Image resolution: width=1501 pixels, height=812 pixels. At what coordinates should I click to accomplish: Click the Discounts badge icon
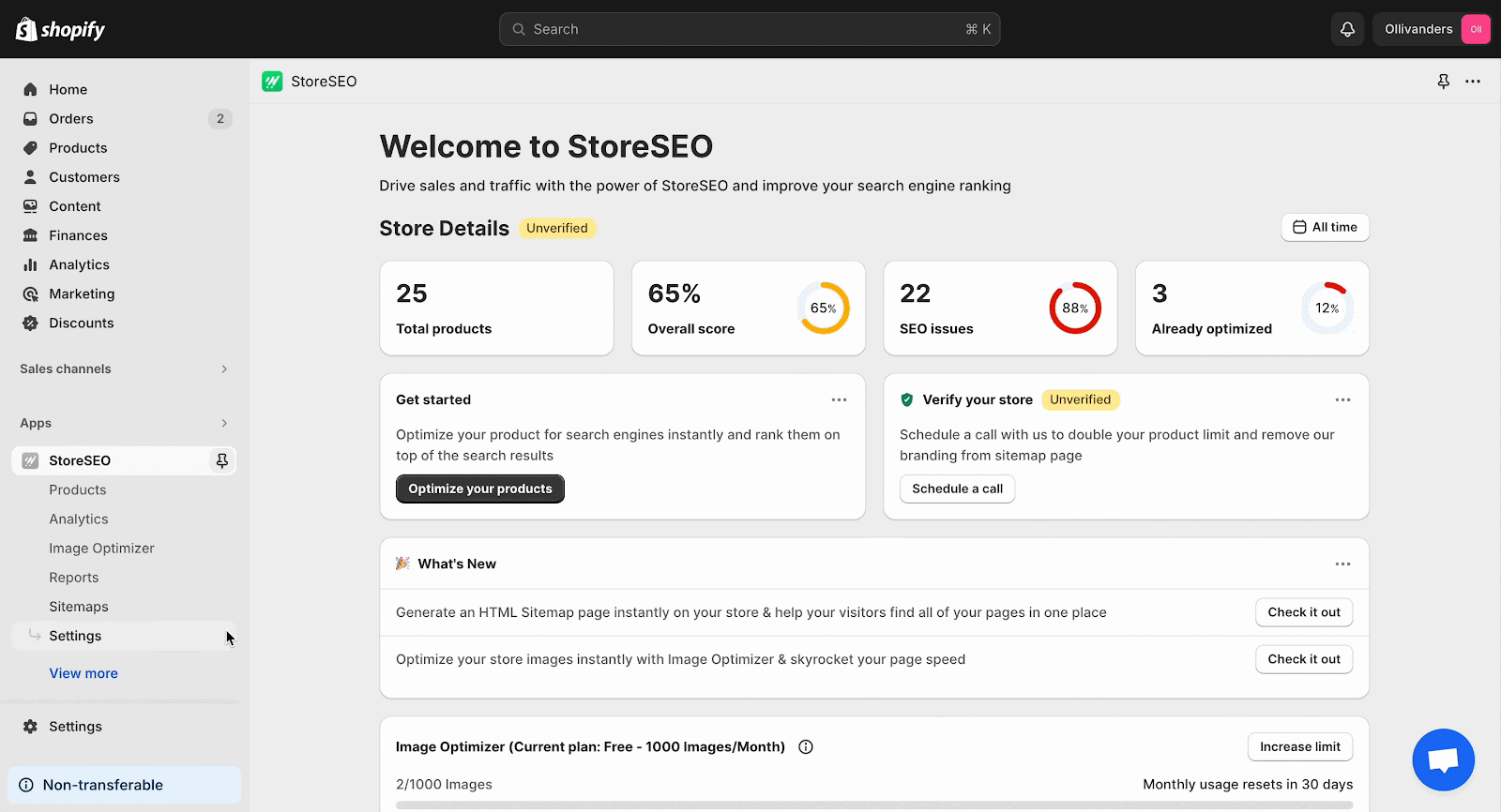pos(30,323)
